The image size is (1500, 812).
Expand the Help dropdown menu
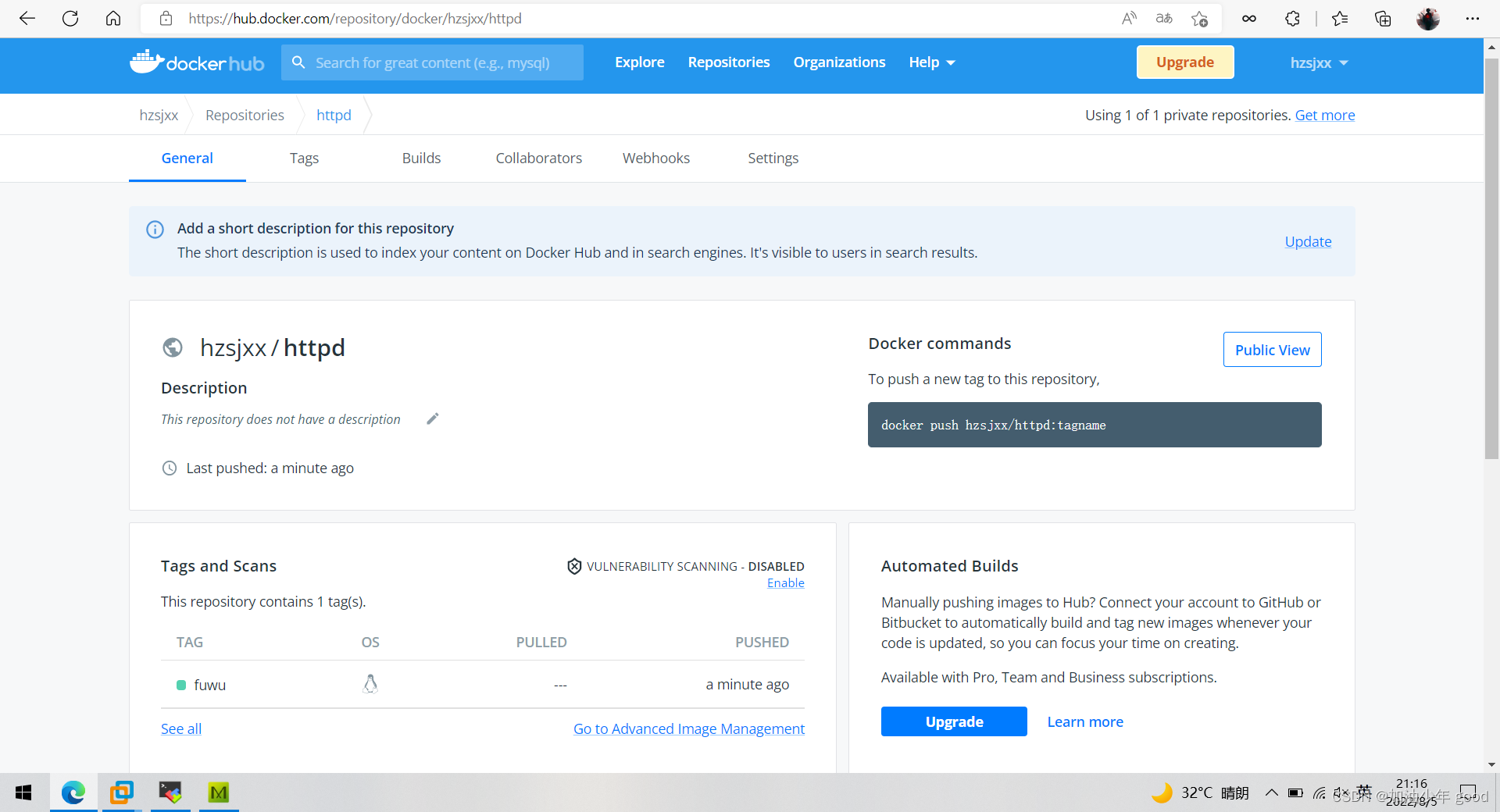pos(932,62)
